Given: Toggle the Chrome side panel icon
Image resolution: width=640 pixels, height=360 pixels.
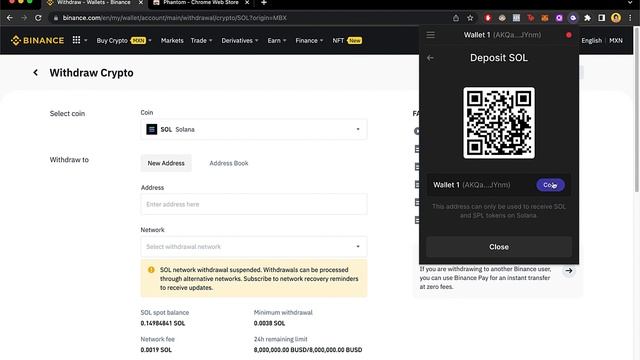Looking at the screenshot, I should [x=602, y=18].
